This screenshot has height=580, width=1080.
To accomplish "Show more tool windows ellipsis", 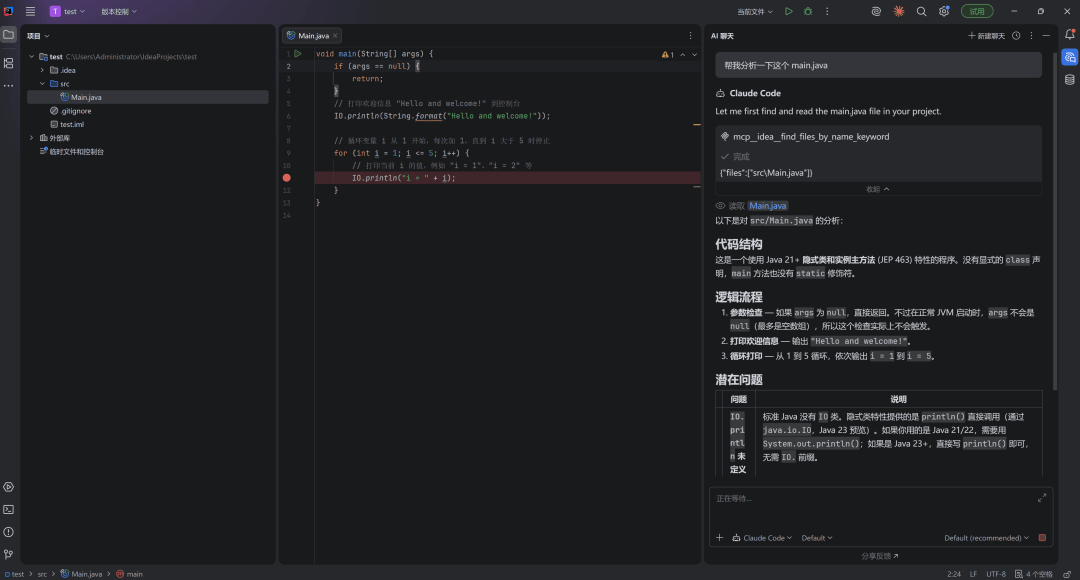I will [8, 85].
